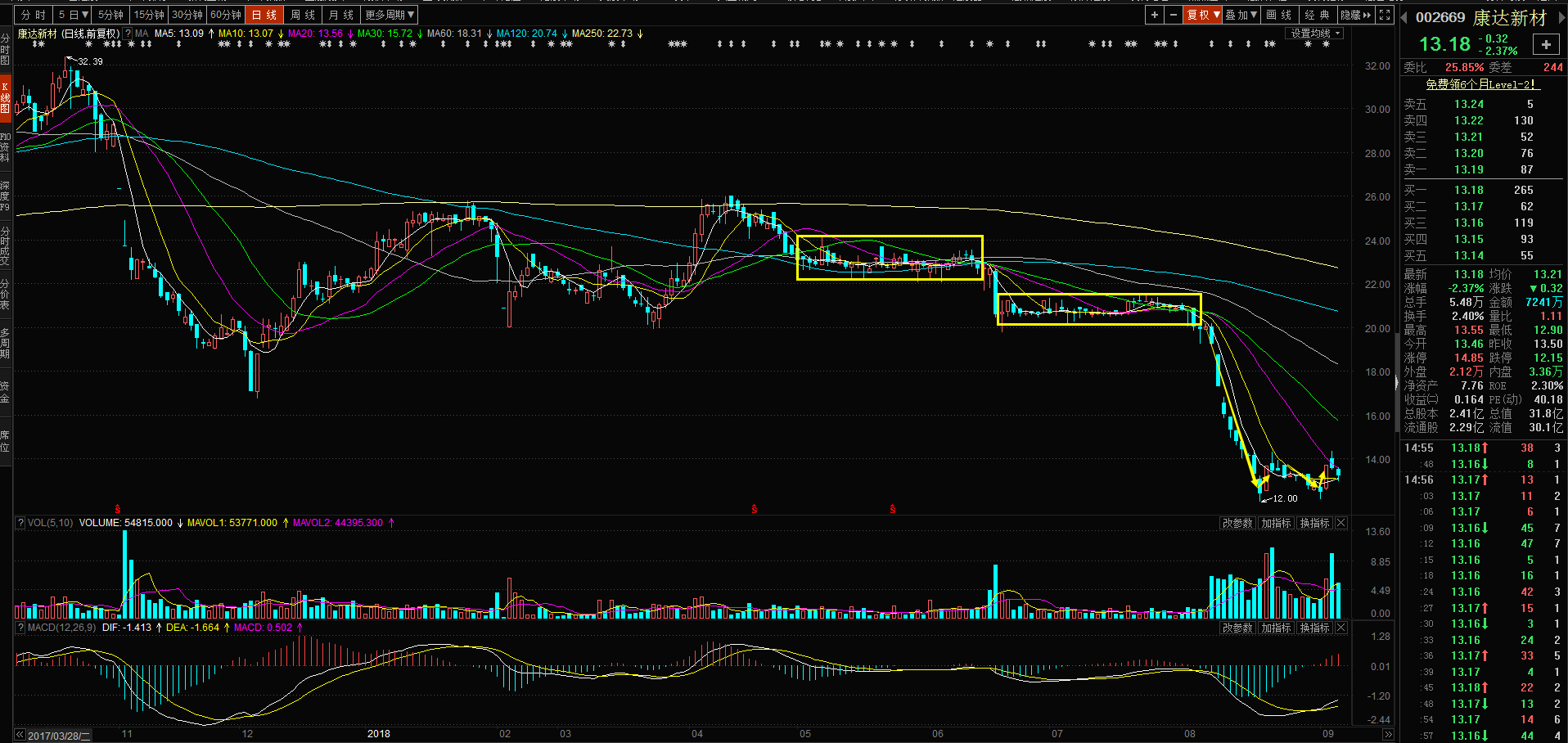
Task: Go to next stock with right arrow
Action: click(1560, 18)
